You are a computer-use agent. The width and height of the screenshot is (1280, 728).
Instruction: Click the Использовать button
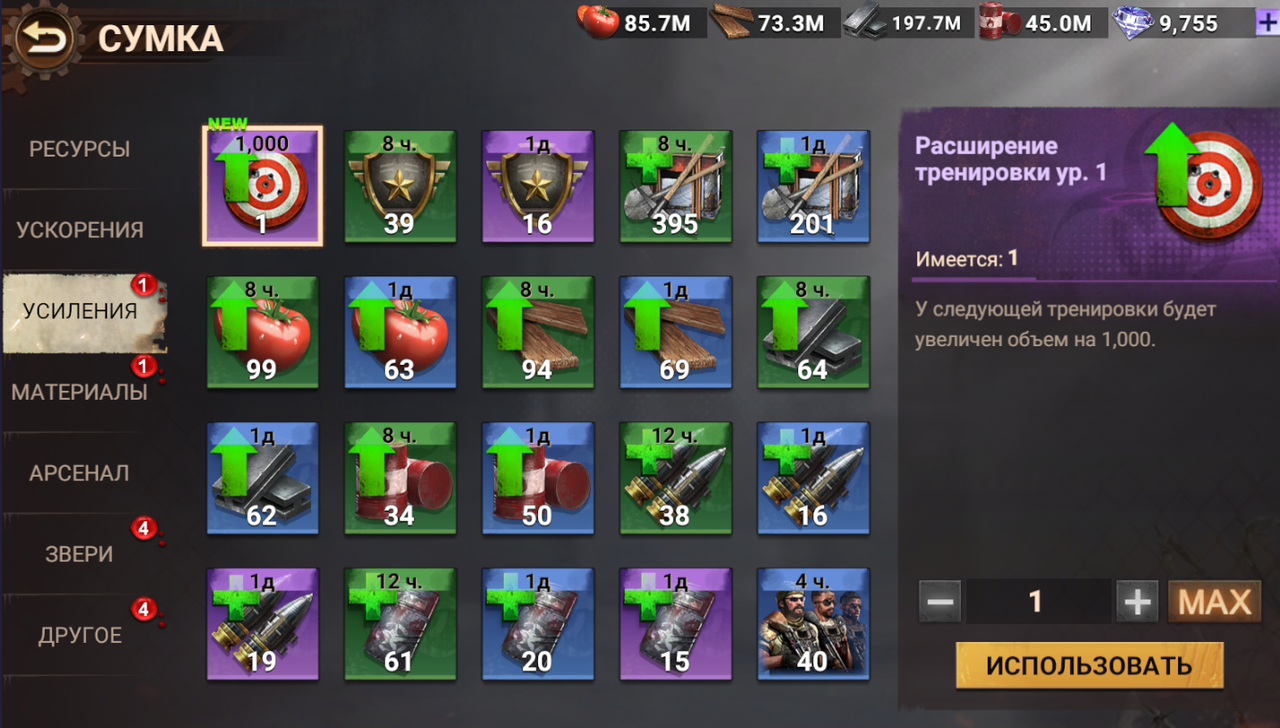1089,666
